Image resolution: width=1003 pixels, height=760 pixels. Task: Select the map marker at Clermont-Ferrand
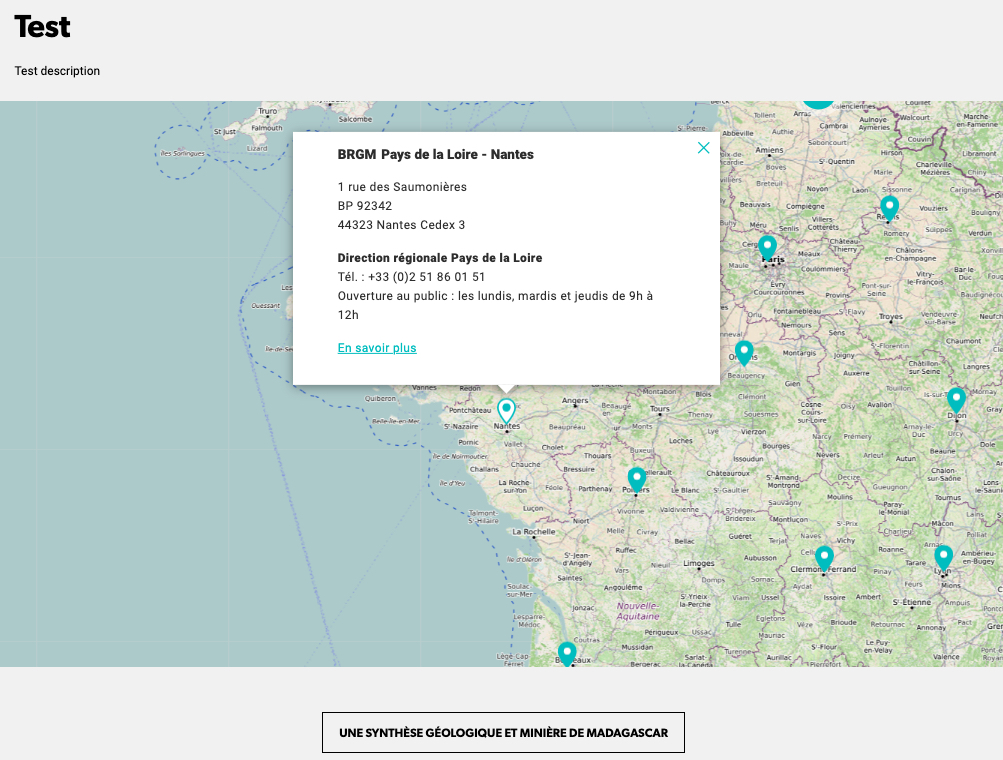coord(824,558)
